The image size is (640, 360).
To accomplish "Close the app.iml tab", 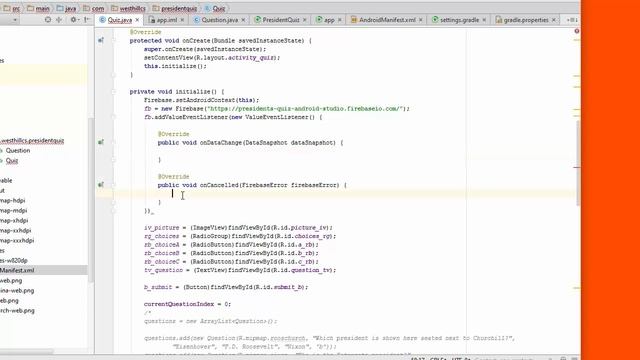I will 182,20.
